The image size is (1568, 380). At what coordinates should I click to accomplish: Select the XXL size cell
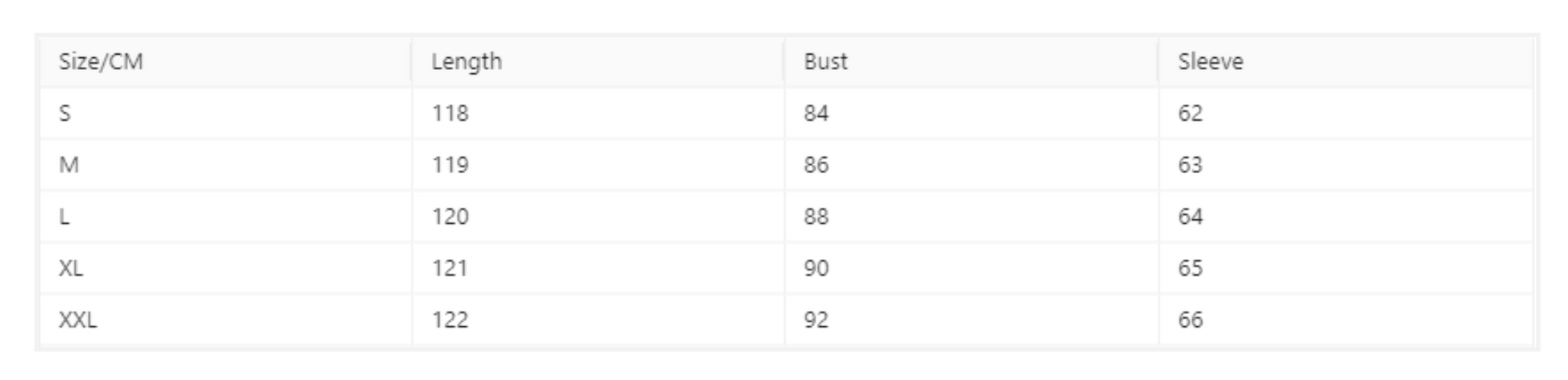click(78, 320)
